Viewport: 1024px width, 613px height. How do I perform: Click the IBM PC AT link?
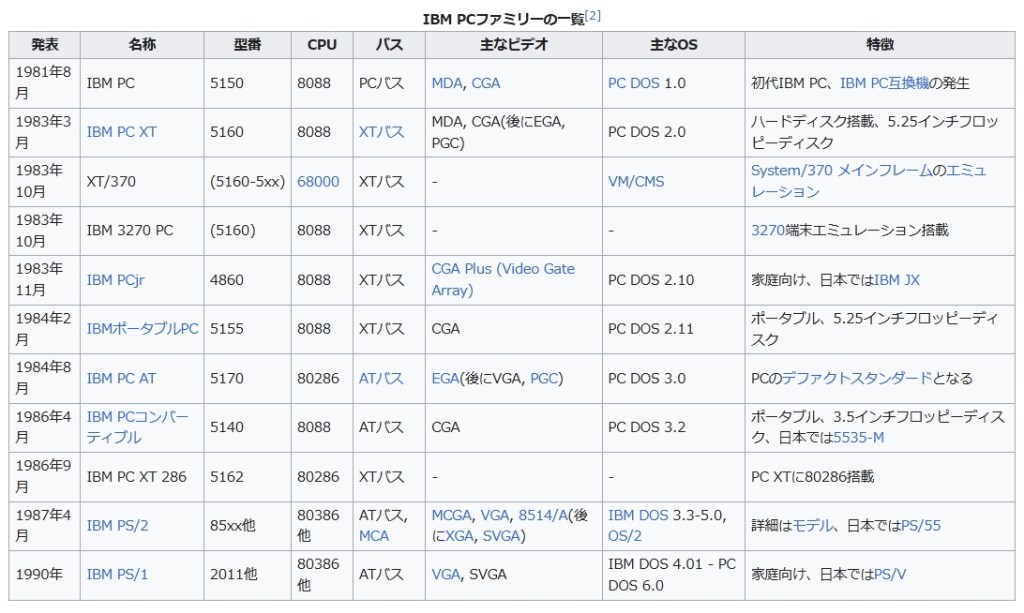click(x=121, y=378)
